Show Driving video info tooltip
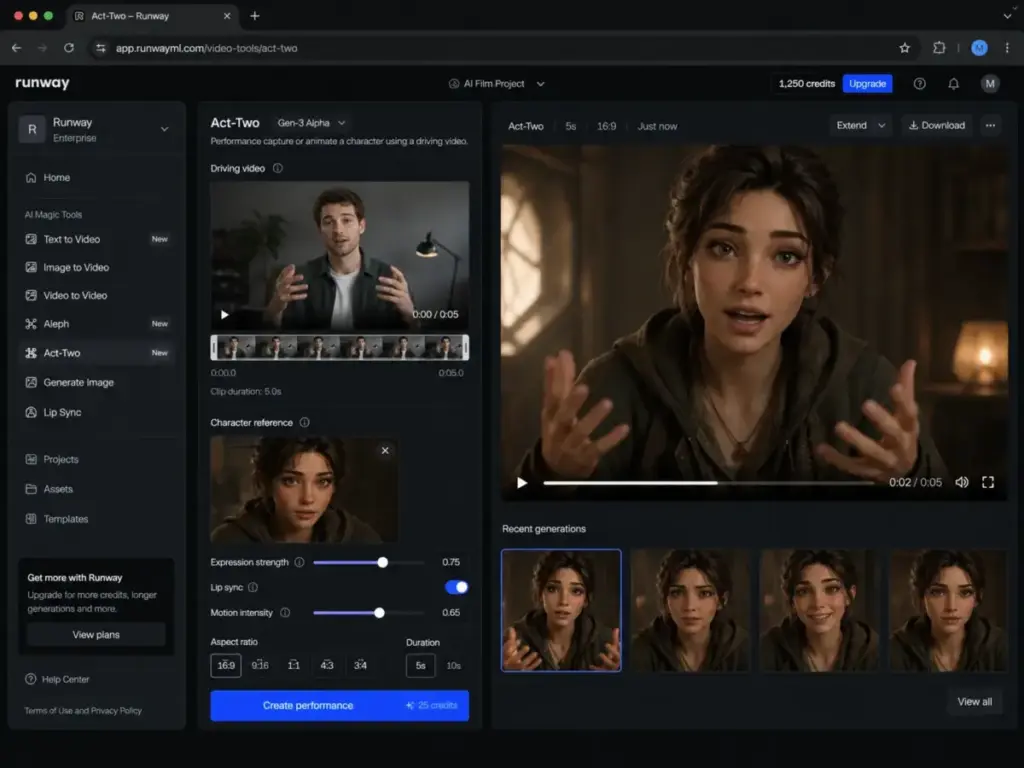The image size is (1024, 768). coord(278,168)
